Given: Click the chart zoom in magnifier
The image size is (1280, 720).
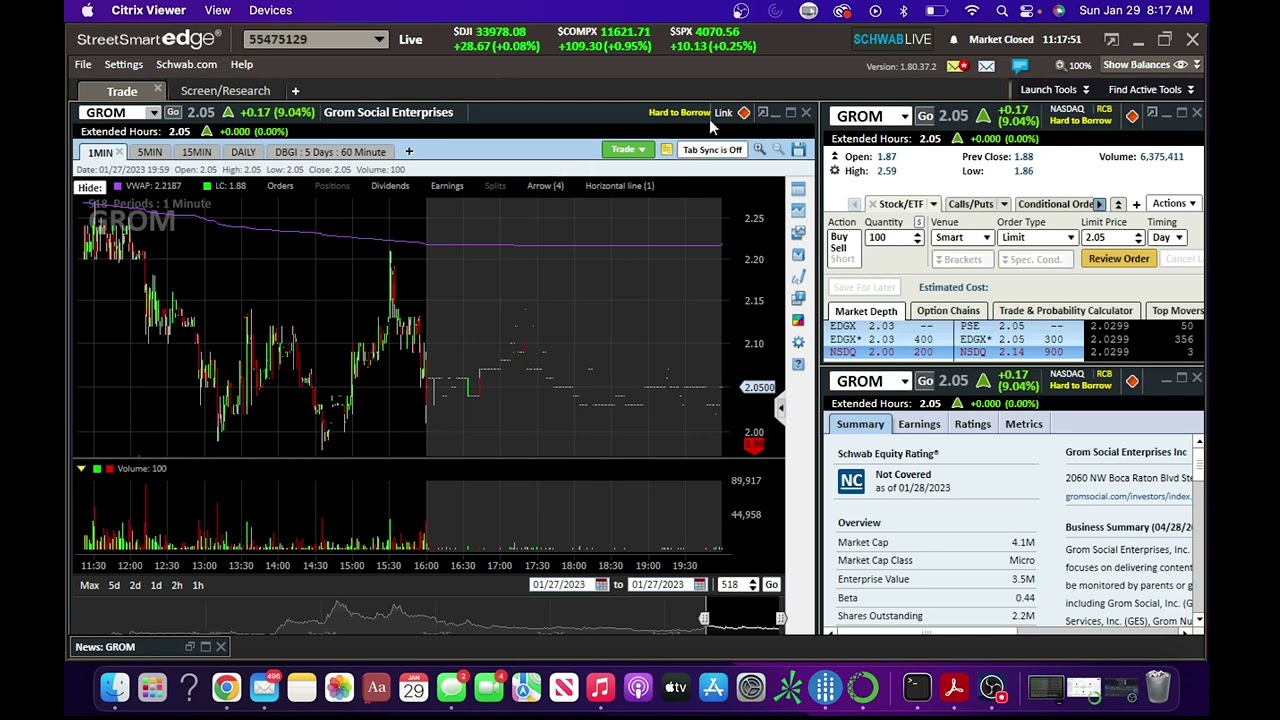Looking at the screenshot, I should point(759,150).
